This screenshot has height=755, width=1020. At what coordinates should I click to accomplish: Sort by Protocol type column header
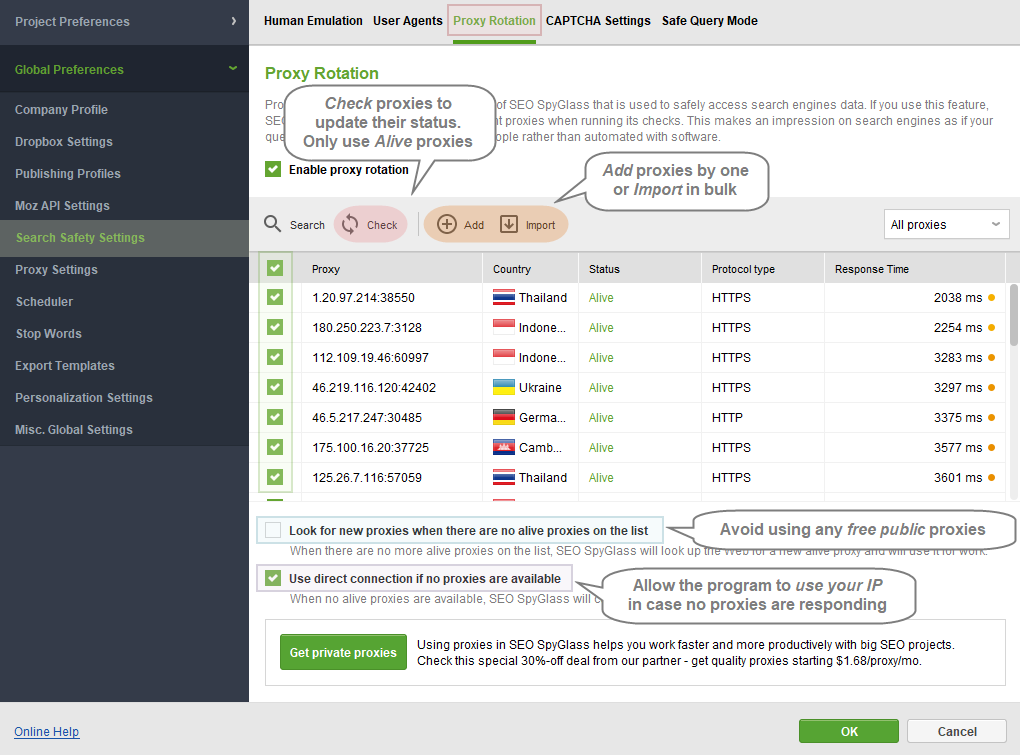coord(762,269)
